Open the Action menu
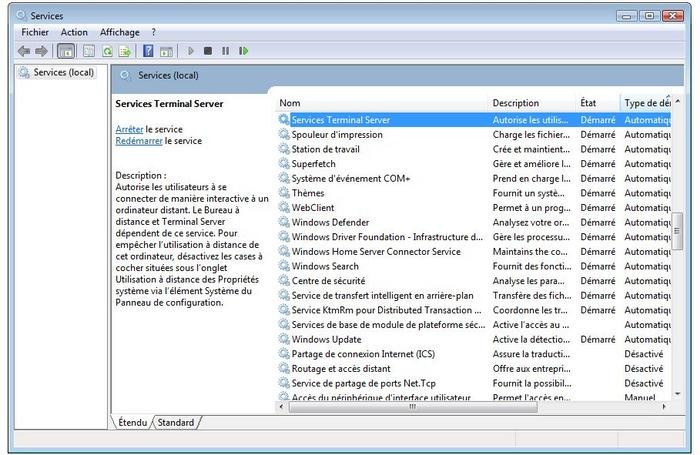This screenshot has width=700, height=455. (74, 32)
